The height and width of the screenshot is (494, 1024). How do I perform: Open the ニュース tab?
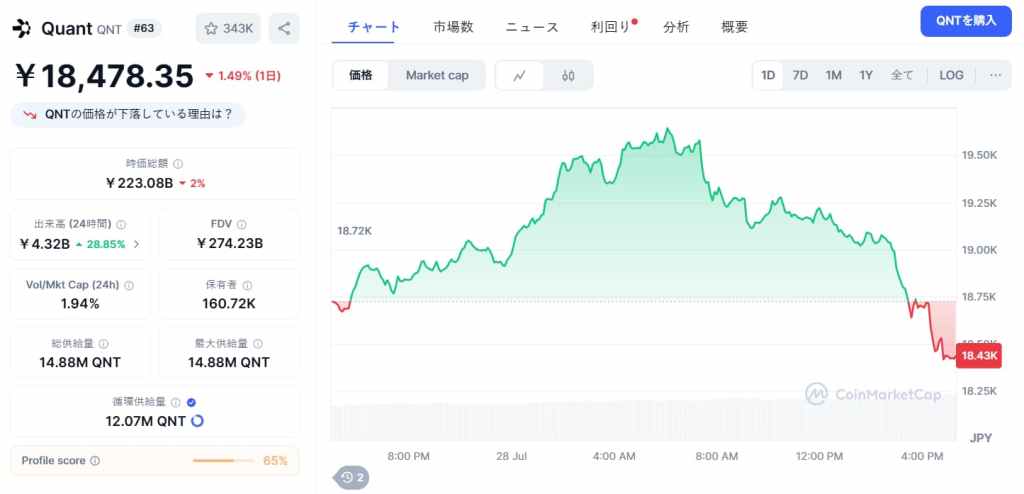(x=532, y=27)
